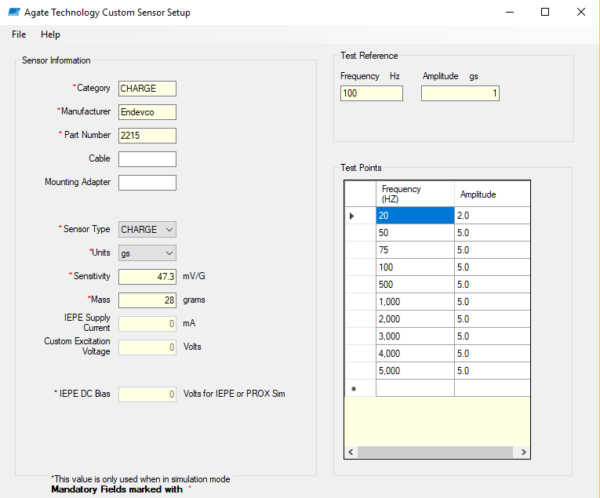Select the 1,000 Hz frequency cell

tap(415, 302)
